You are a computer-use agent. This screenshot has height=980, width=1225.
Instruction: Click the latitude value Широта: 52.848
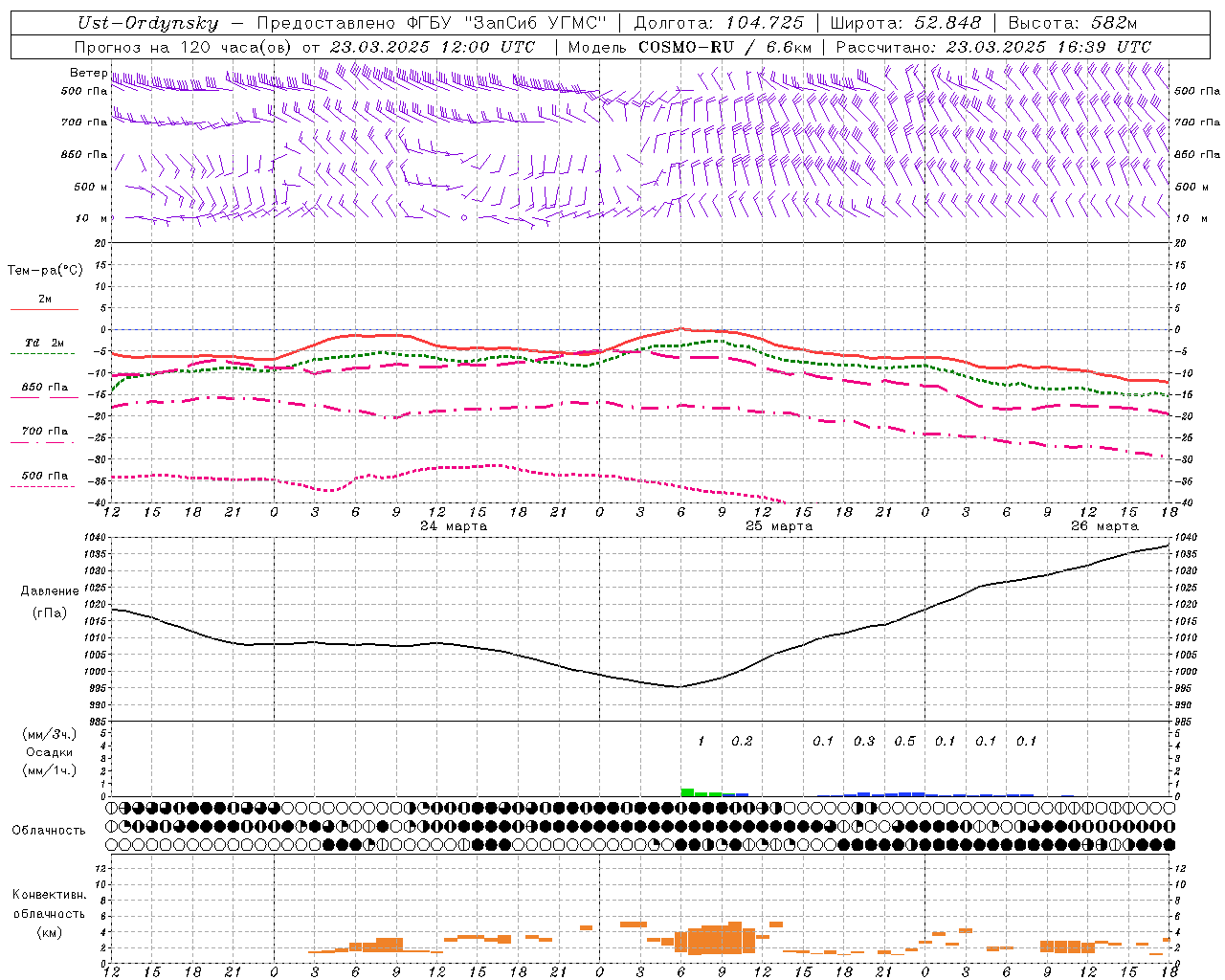[x=905, y=23]
